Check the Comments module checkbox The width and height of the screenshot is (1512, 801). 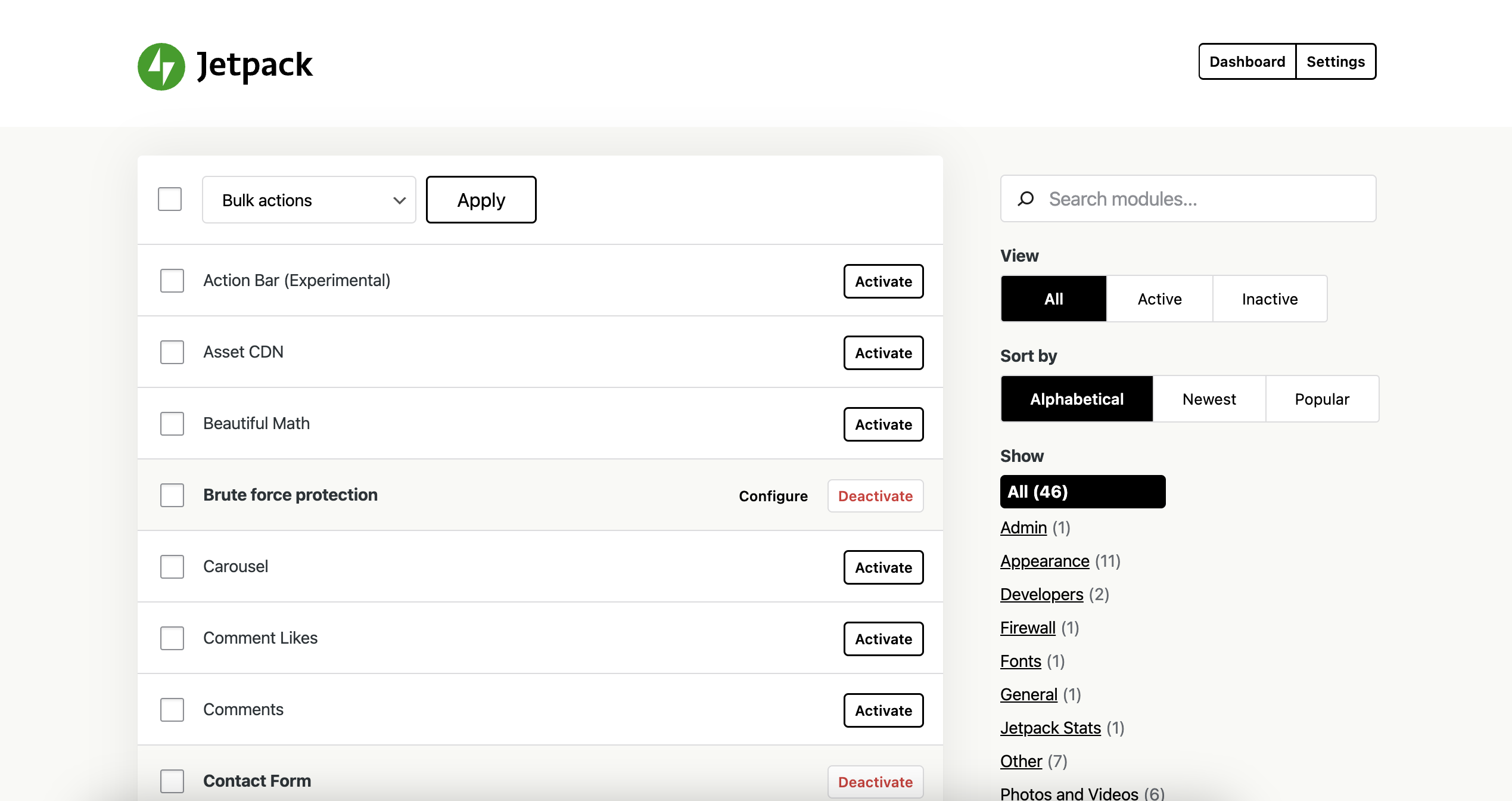coord(172,710)
